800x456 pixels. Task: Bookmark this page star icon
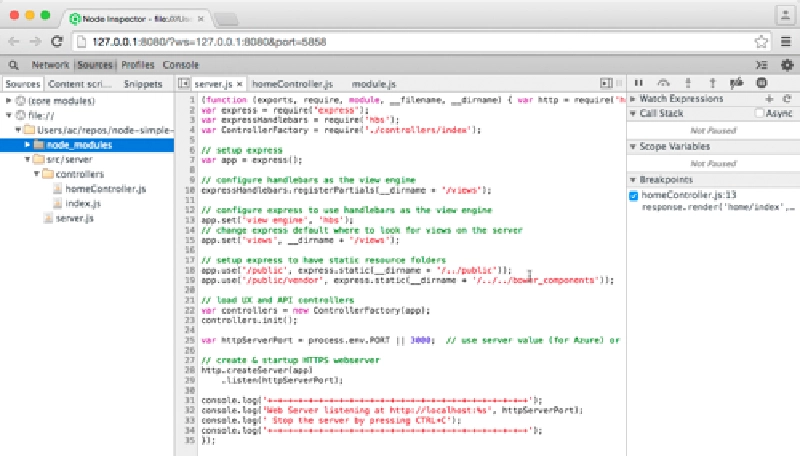click(x=761, y=42)
